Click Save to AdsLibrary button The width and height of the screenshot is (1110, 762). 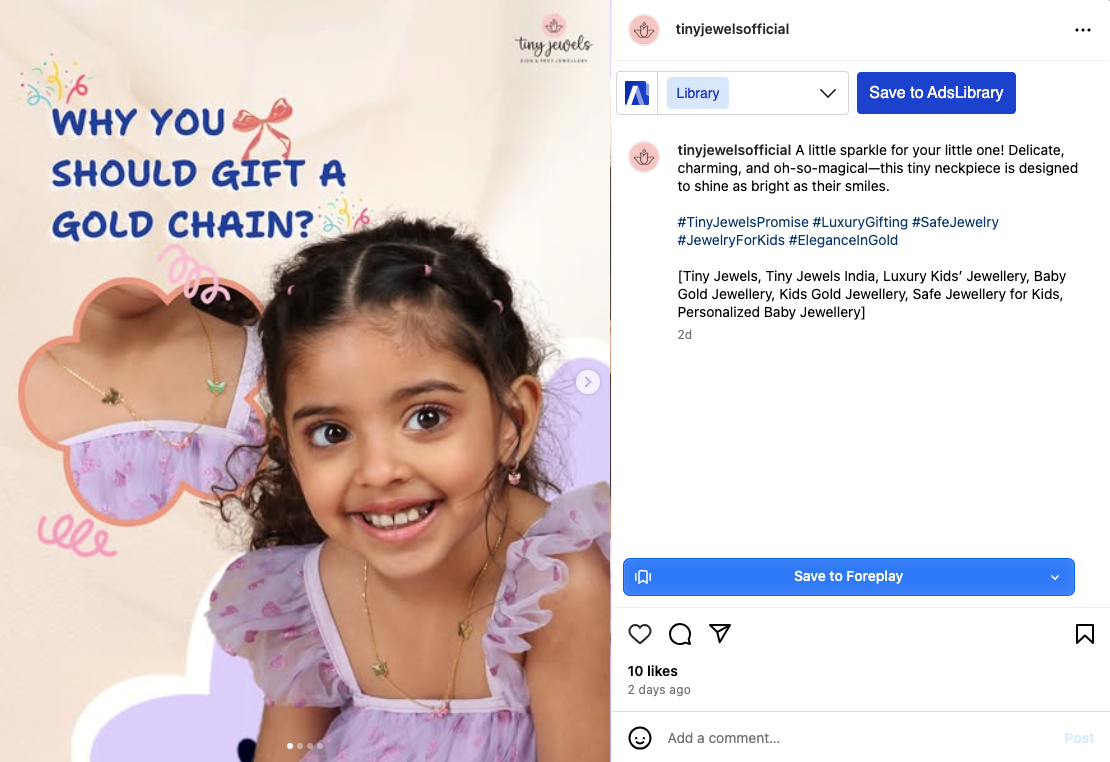[x=936, y=93]
